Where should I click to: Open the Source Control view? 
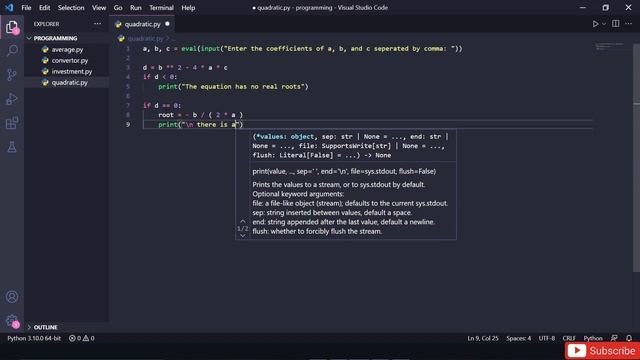coord(12,75)
